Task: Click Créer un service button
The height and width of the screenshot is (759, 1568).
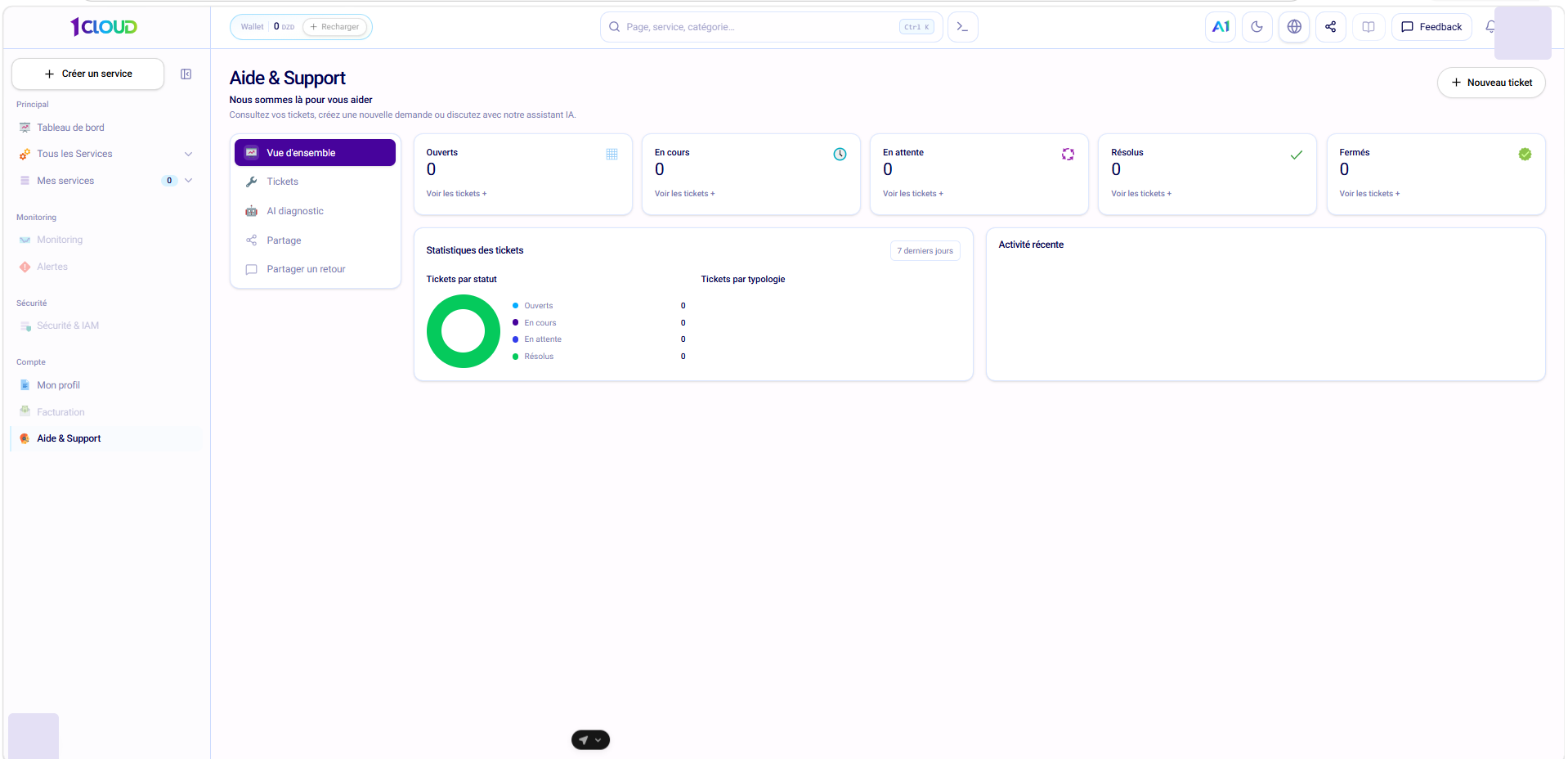Action: click(x=87, y=74)
